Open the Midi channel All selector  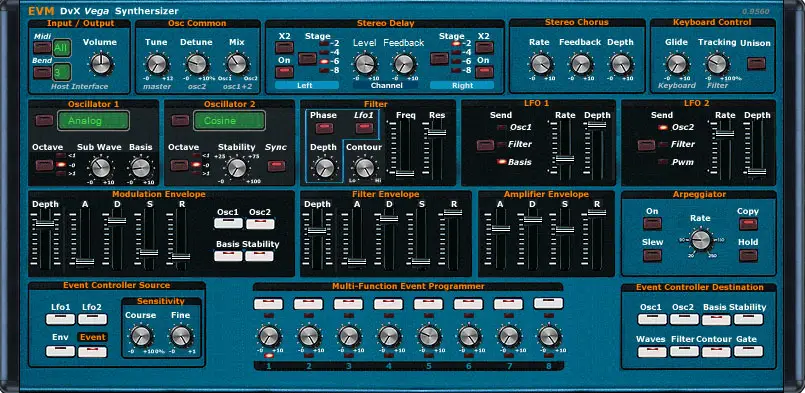click(62, 48)
